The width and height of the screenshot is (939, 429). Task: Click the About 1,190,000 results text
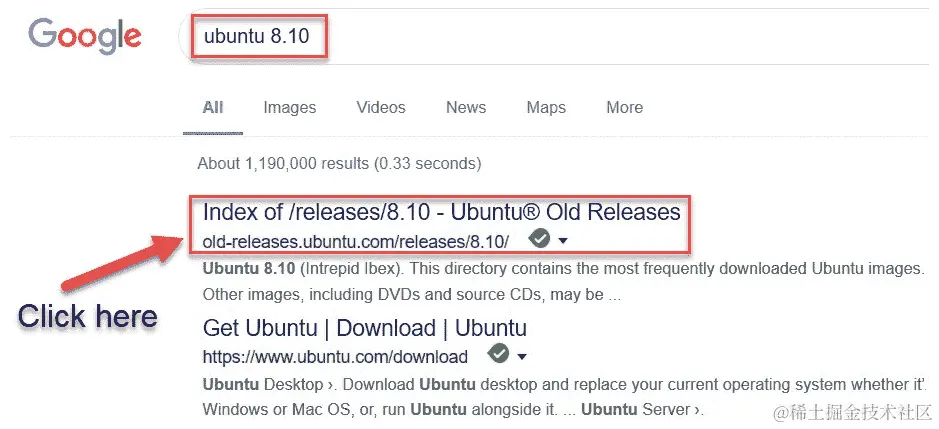[x=339, y=163]
